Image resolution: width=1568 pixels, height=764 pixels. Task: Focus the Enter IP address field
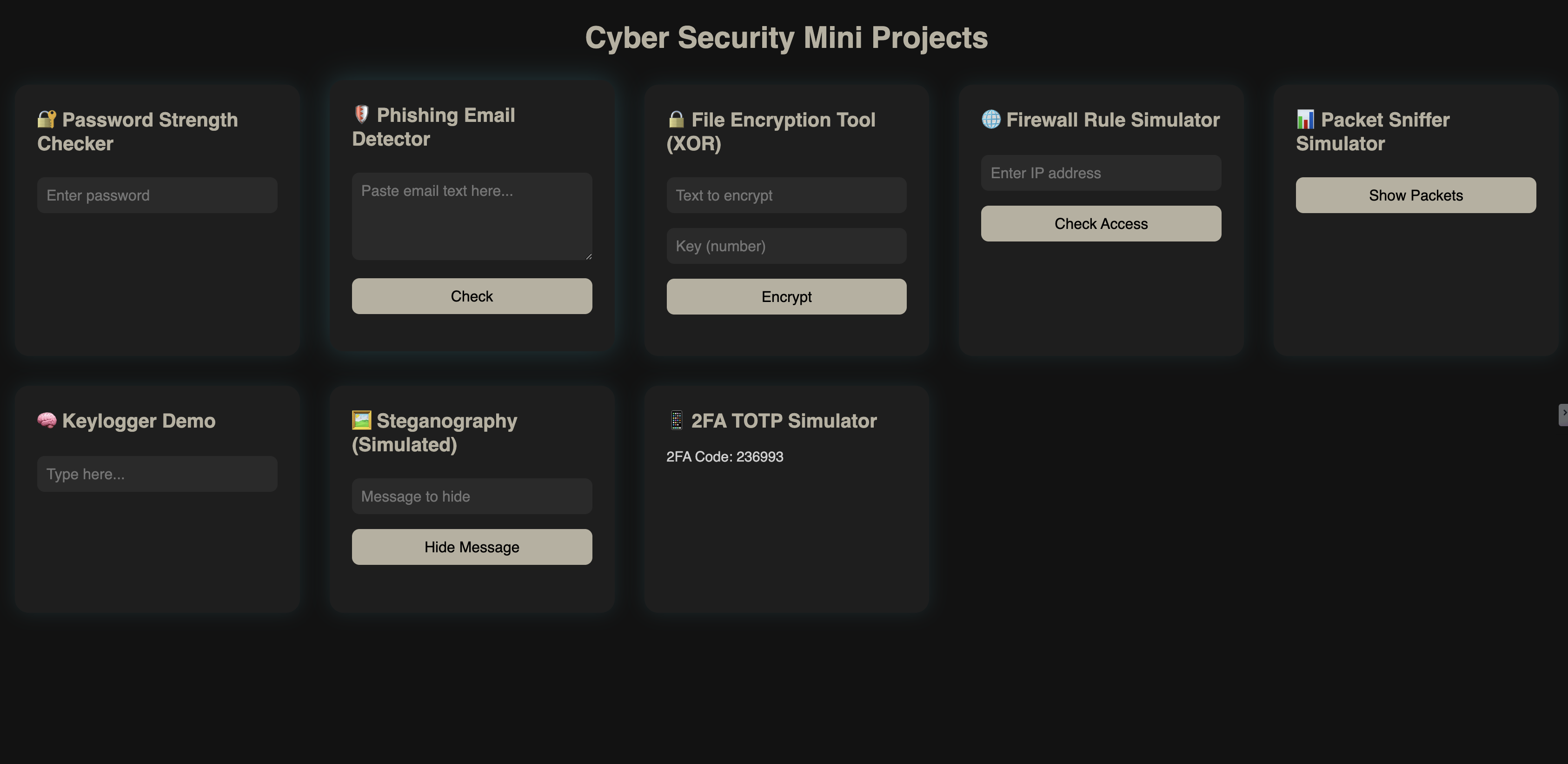click(x=1101, y=173)
